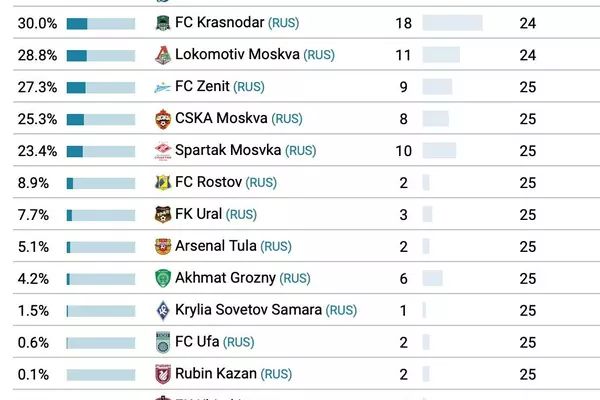The height and width of the screenshot is (400, 600).
Task: Click the Spartak Mosvka diamond logo
Action: point(163,151)
